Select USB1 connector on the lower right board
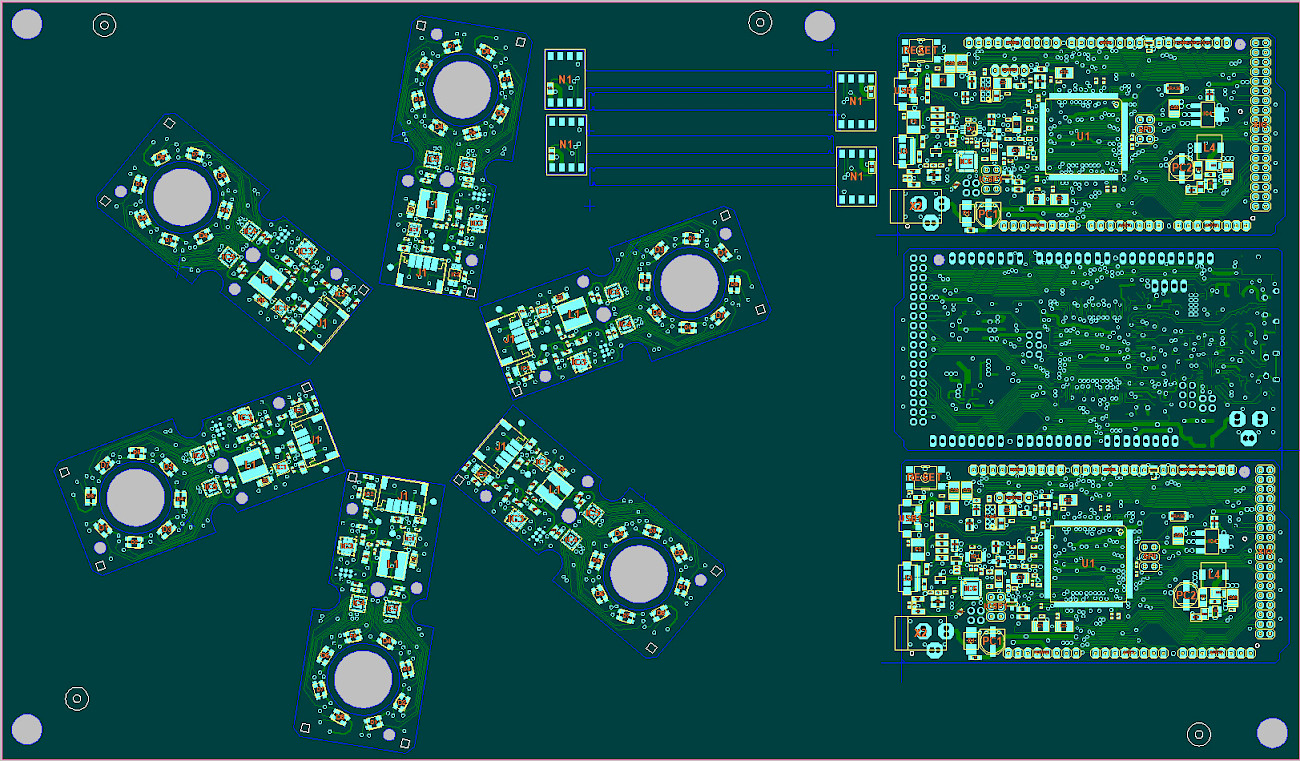Viewport: 1300px width, 761px height. point(911,519)
